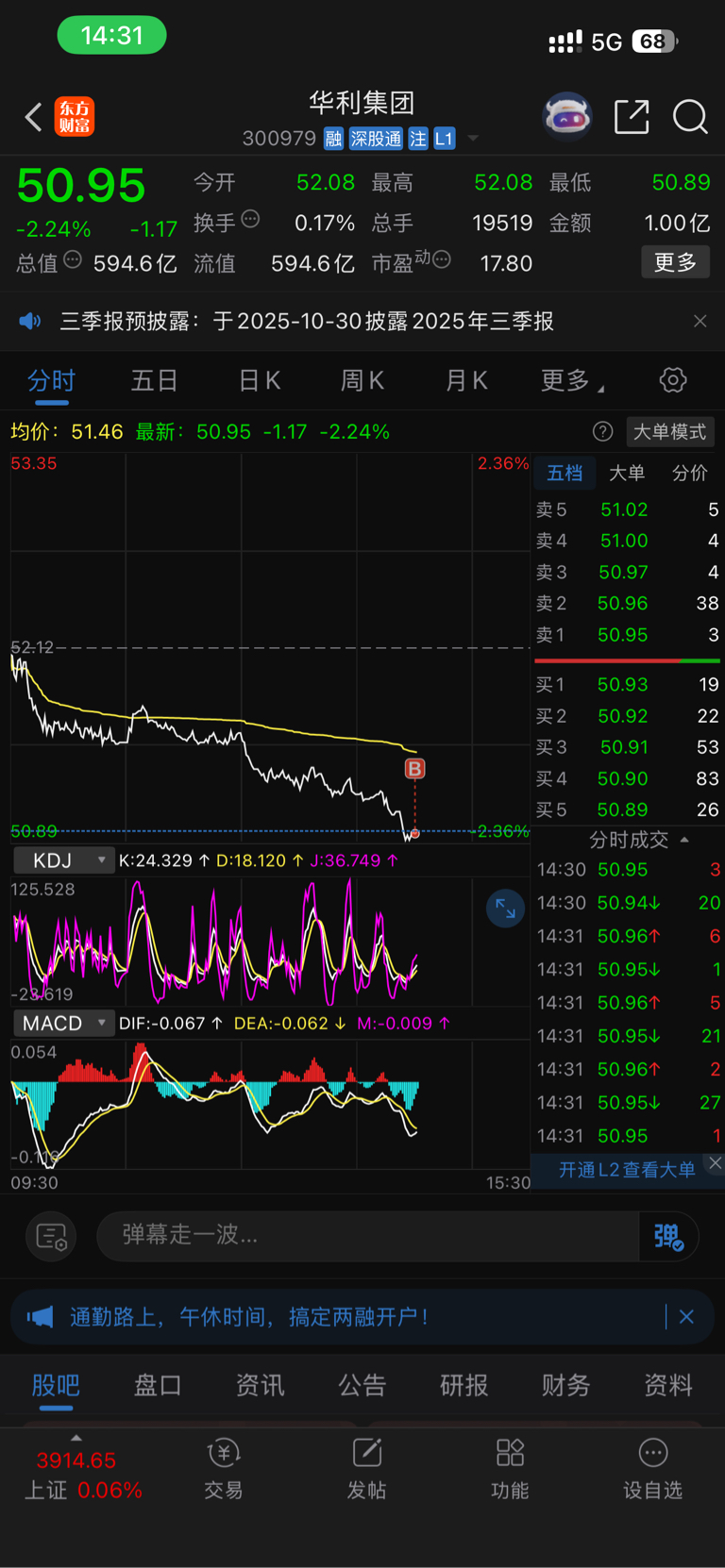Expand stock title dropdown arrow
This screenshot has width=725, height=1568.
[473, 139]
